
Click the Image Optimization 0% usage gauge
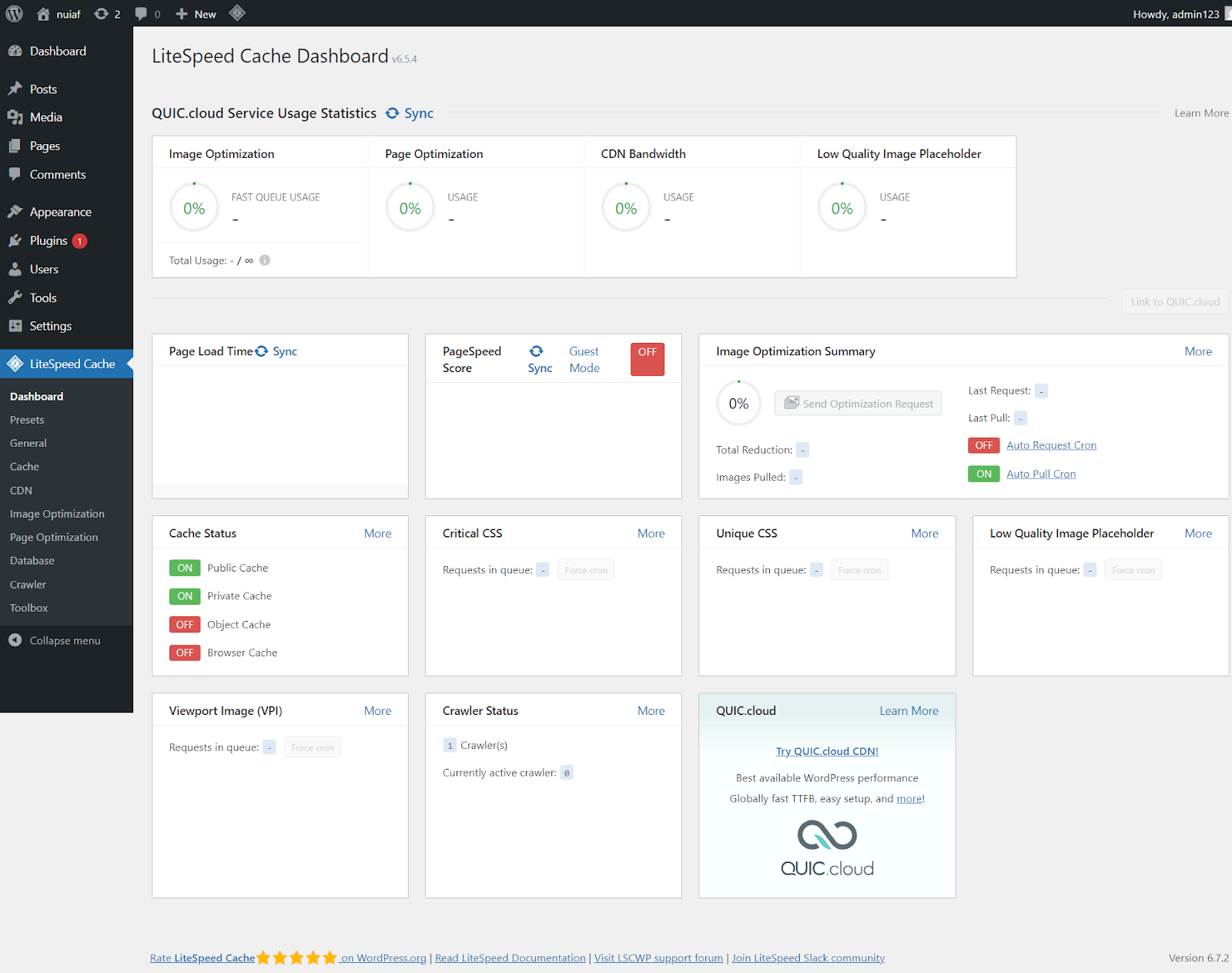(x=194, y=208)
